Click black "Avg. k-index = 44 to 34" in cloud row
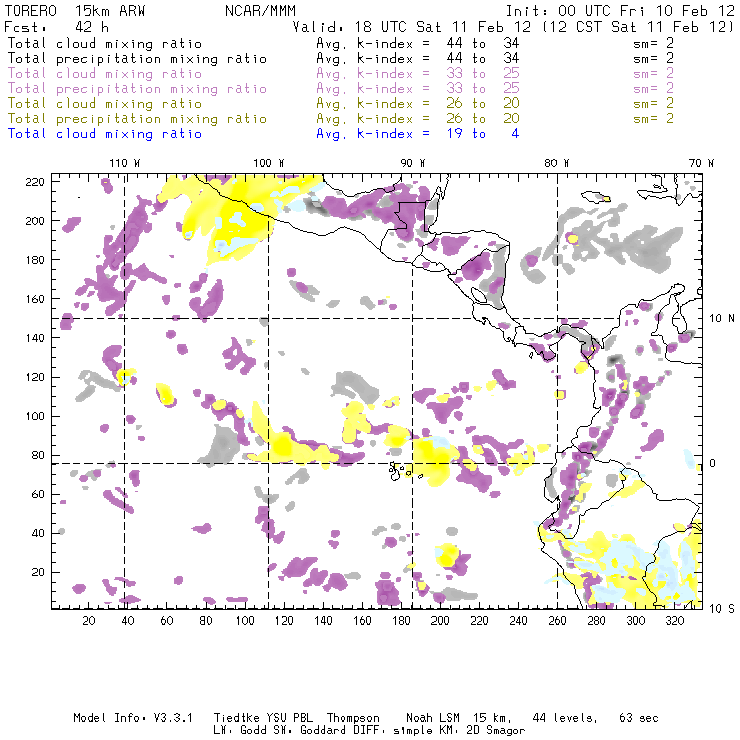The width and height of the screenshot is (740, 740). pos(418,44)
